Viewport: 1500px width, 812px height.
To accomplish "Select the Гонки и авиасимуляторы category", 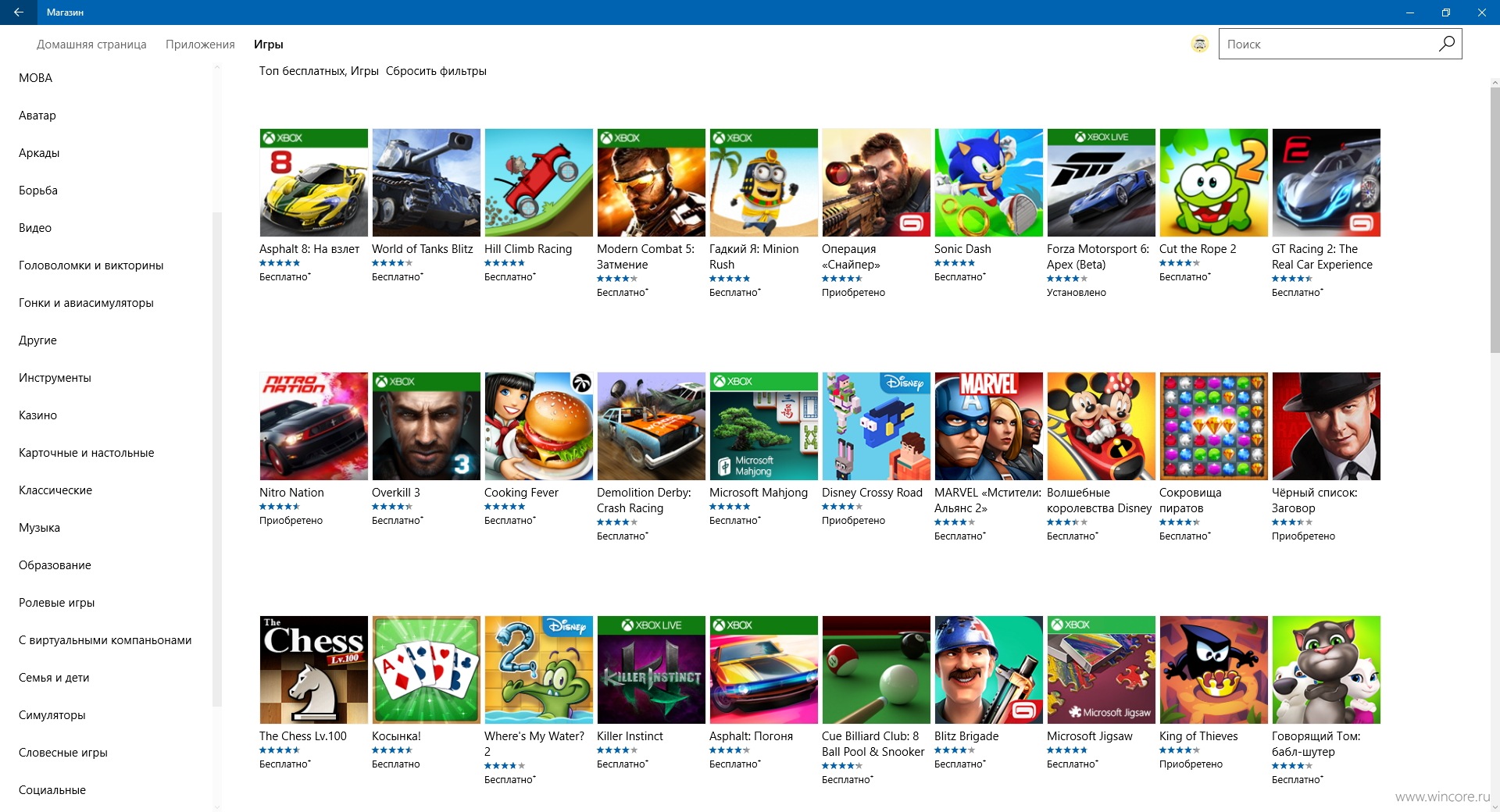I will click(86, 303).
